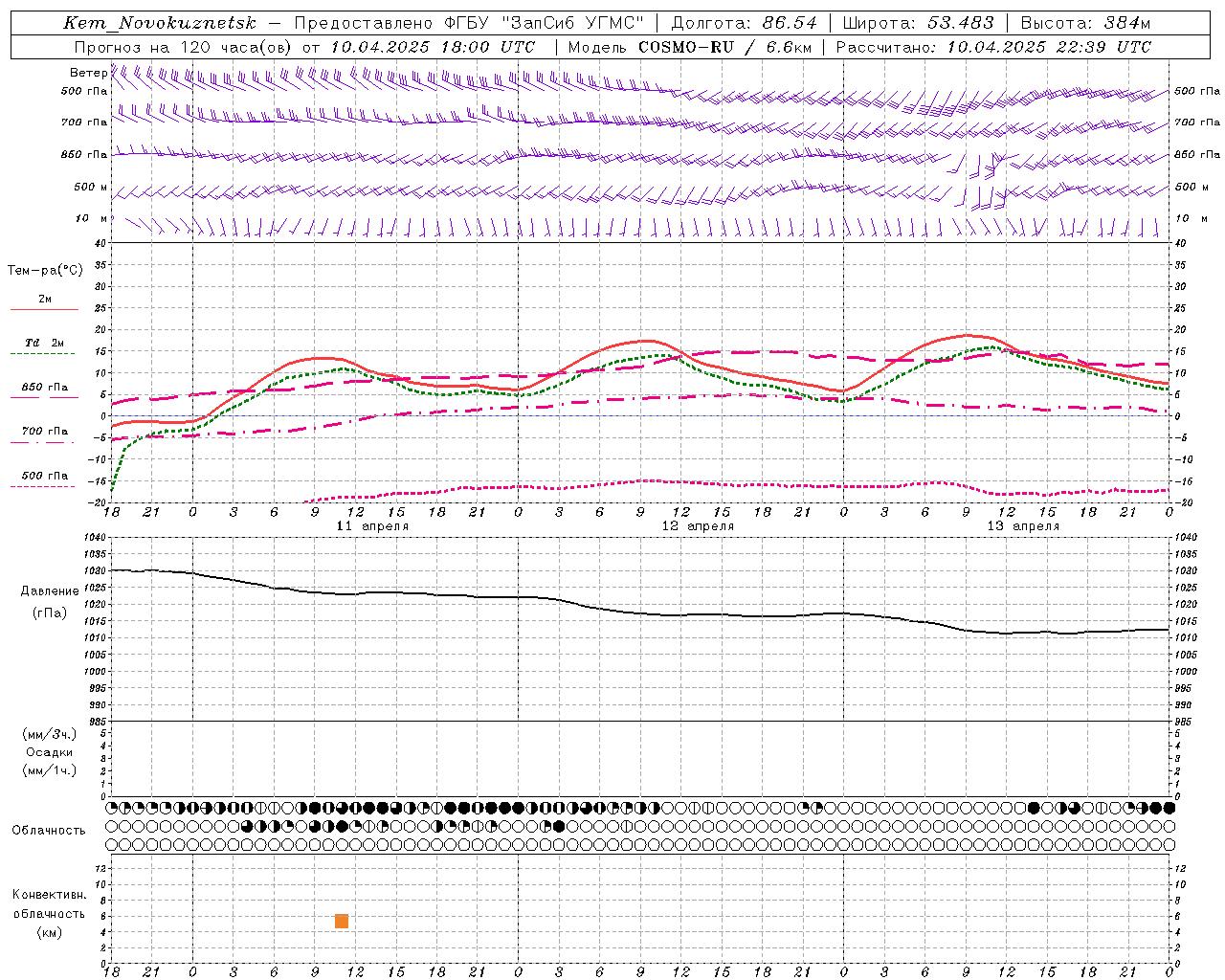This screenshot has width=1225, height=980.
Task: Click the 'Прогноз на 120 часа(ов)' forecast text
Action: coord(184,47)
